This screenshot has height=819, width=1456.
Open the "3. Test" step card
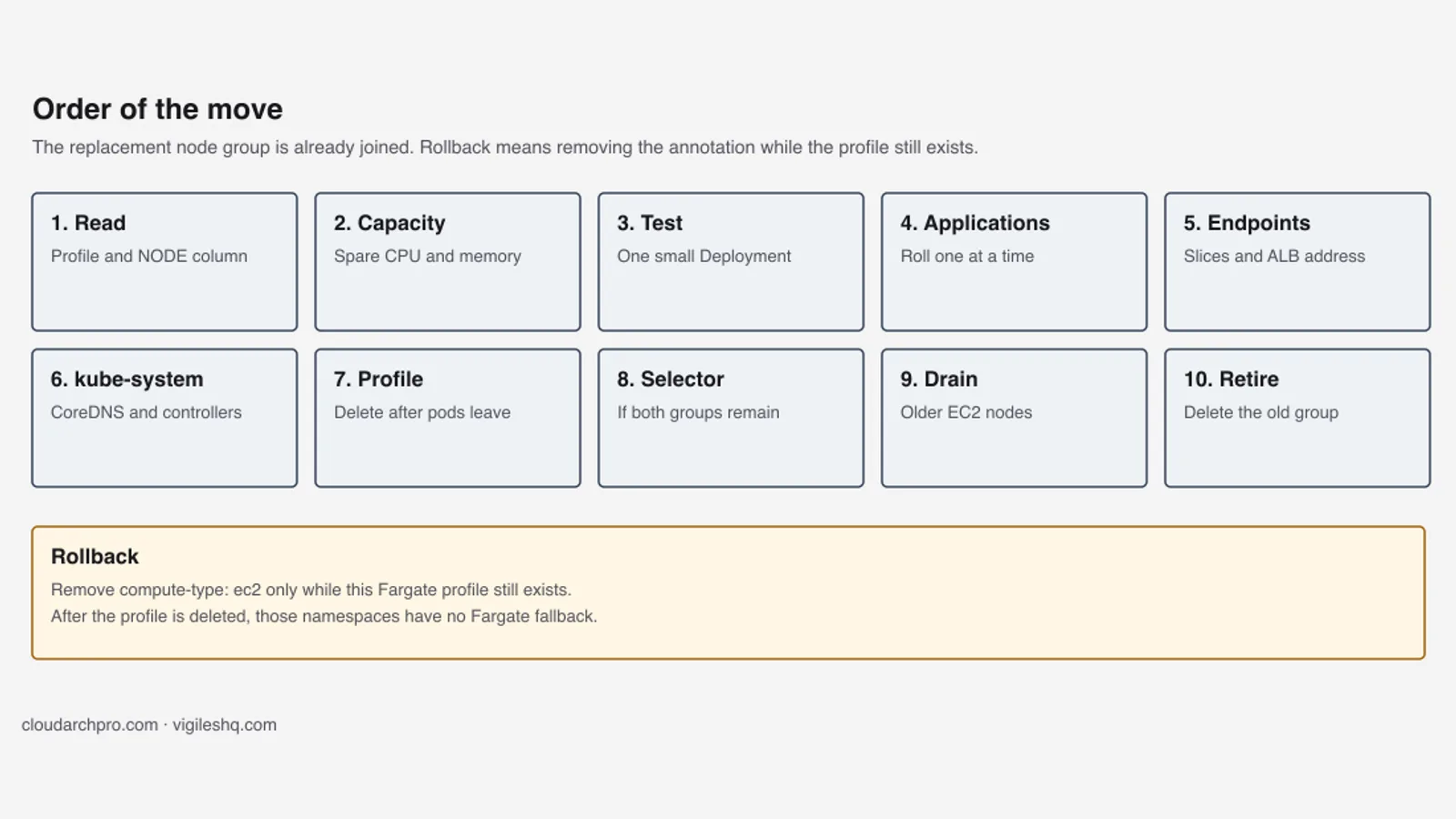tap(731, 262)
